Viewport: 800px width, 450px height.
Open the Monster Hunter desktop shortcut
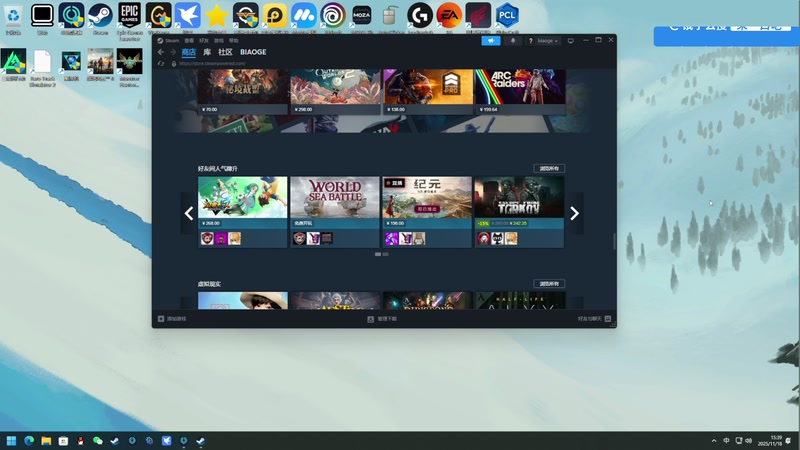130,68
